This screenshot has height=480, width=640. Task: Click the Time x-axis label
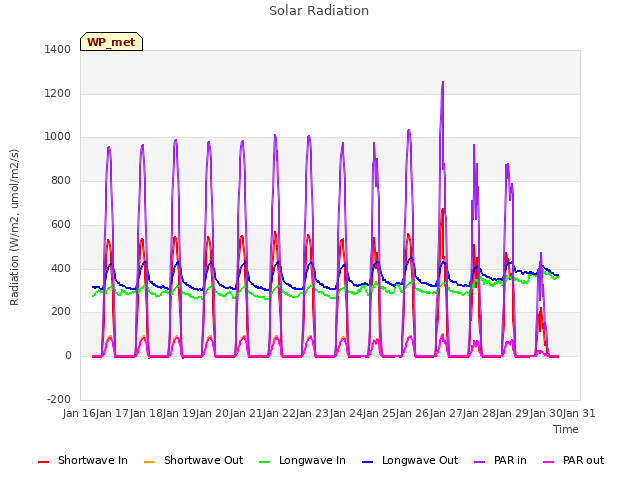click(x=566, y=429)
